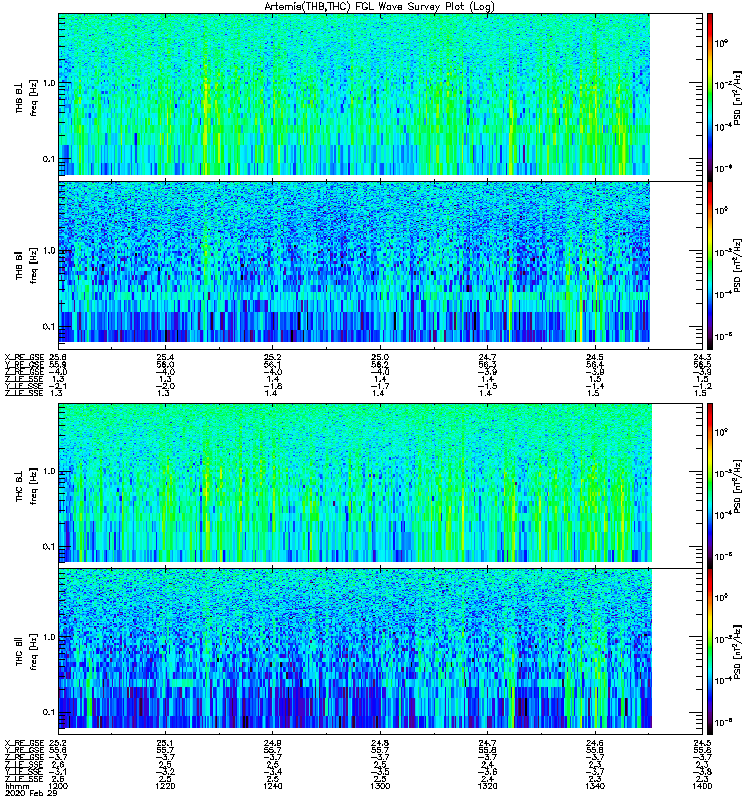Screen dimensions: 750x800
Task: Click the color bar beside the top THB panel
Action: [x=710, y=96]
